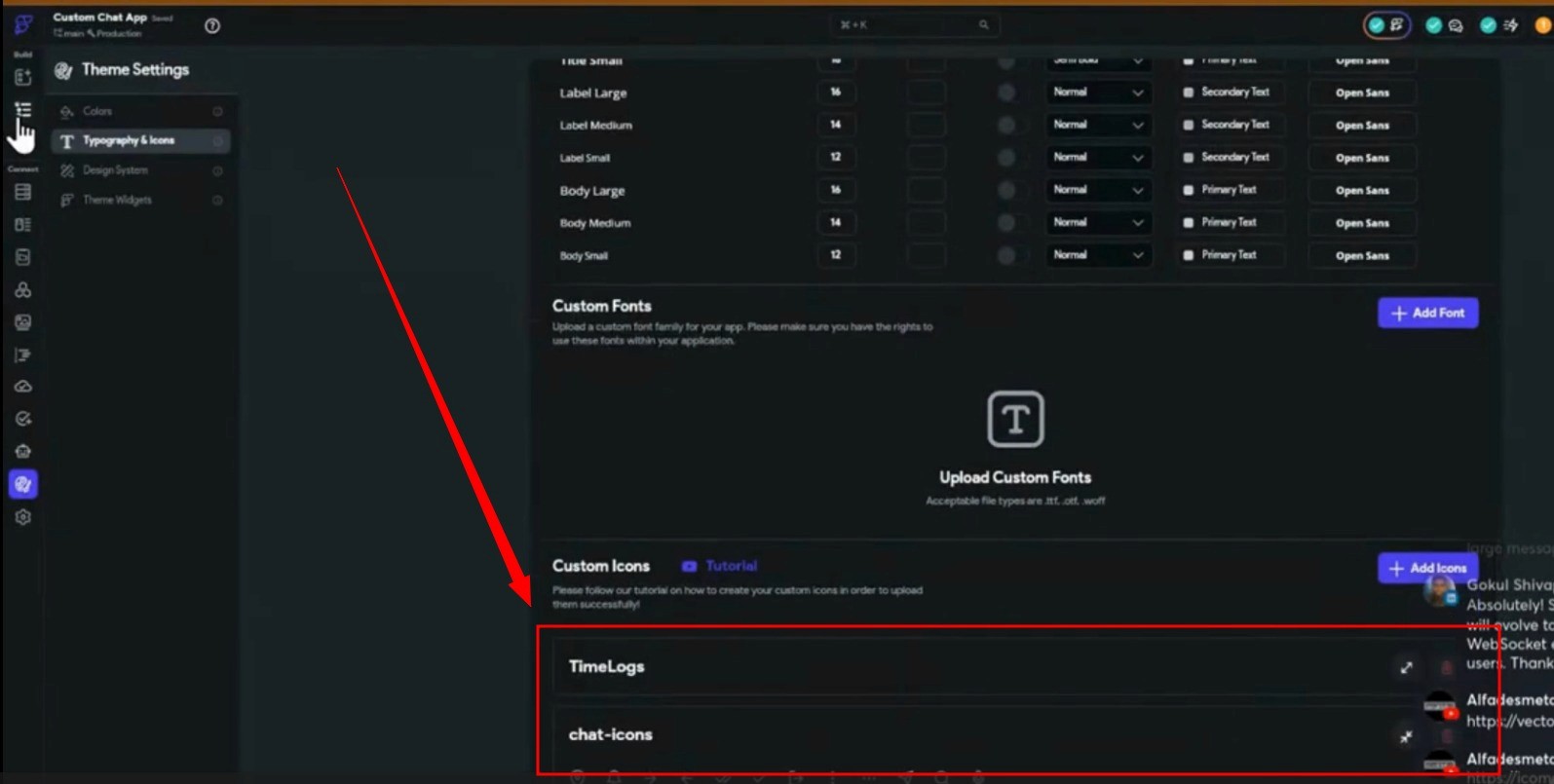Click the empty field in Label Medium row
1554x784 pixels.
pyautogui.click(x=926, y=125)
